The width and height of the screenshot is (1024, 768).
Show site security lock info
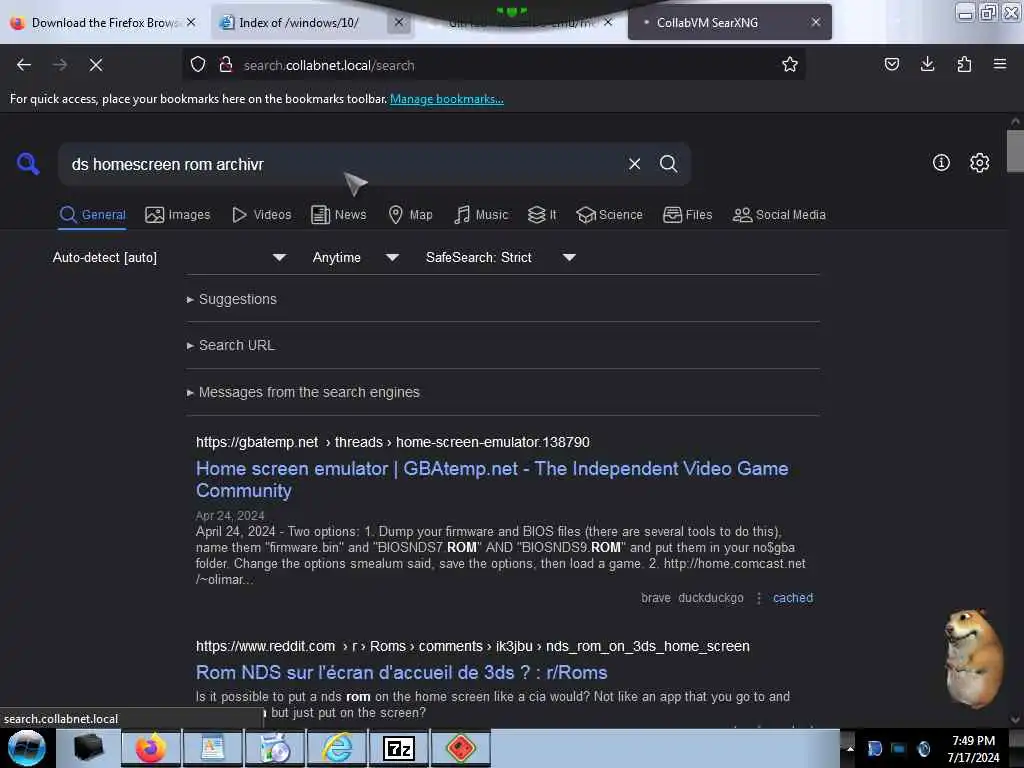[x=226, y=65]
